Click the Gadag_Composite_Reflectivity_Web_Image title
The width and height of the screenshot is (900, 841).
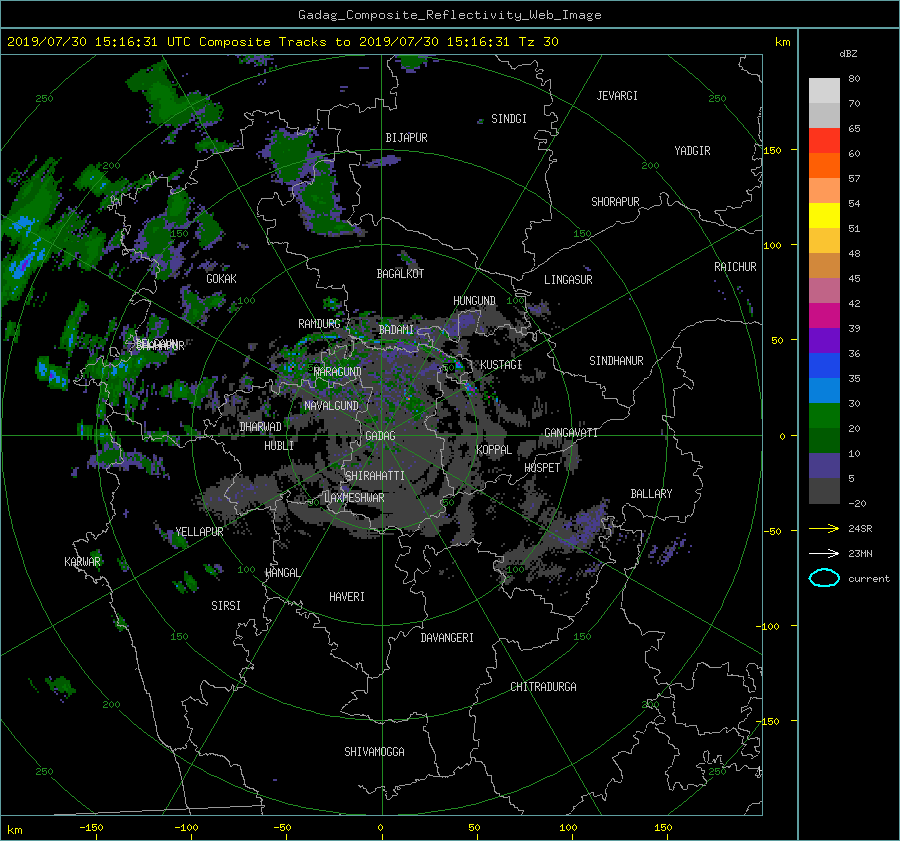[449, 15]
